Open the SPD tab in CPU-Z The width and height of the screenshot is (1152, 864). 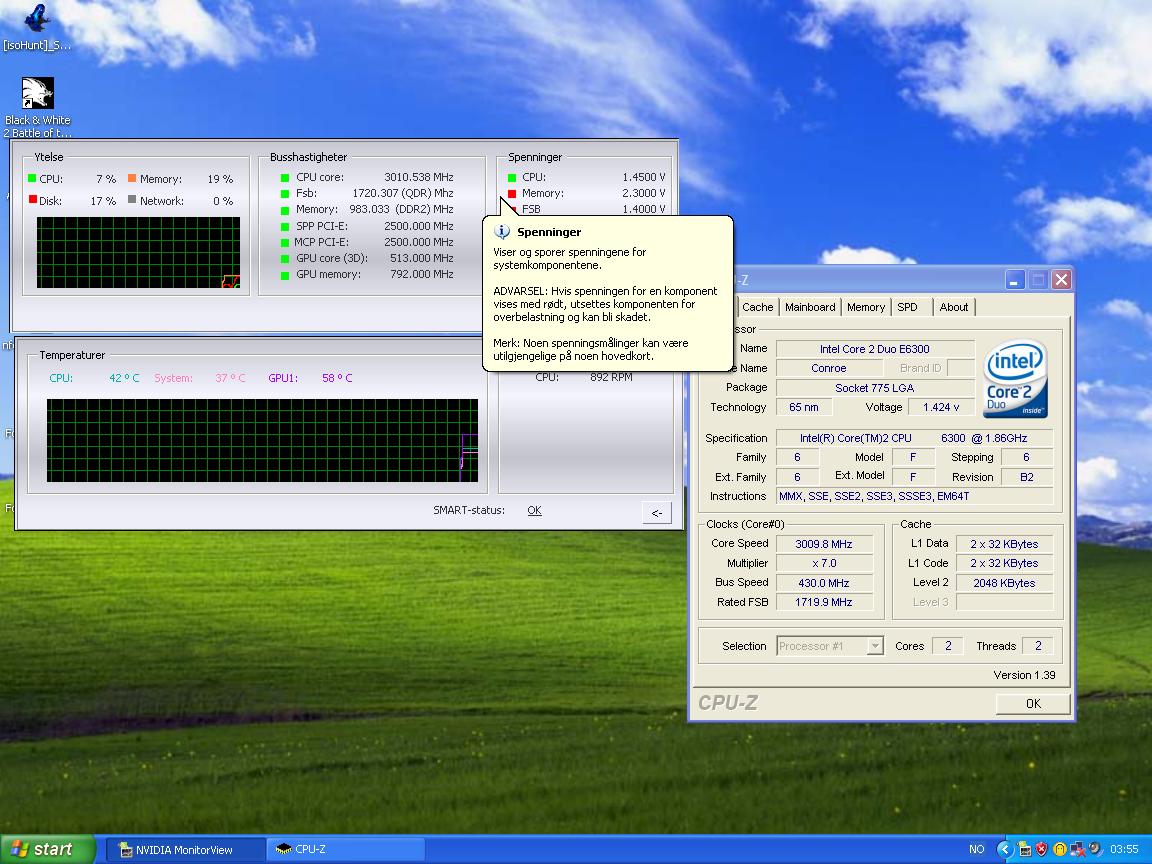pyautogui.click(x=907, y=307)
